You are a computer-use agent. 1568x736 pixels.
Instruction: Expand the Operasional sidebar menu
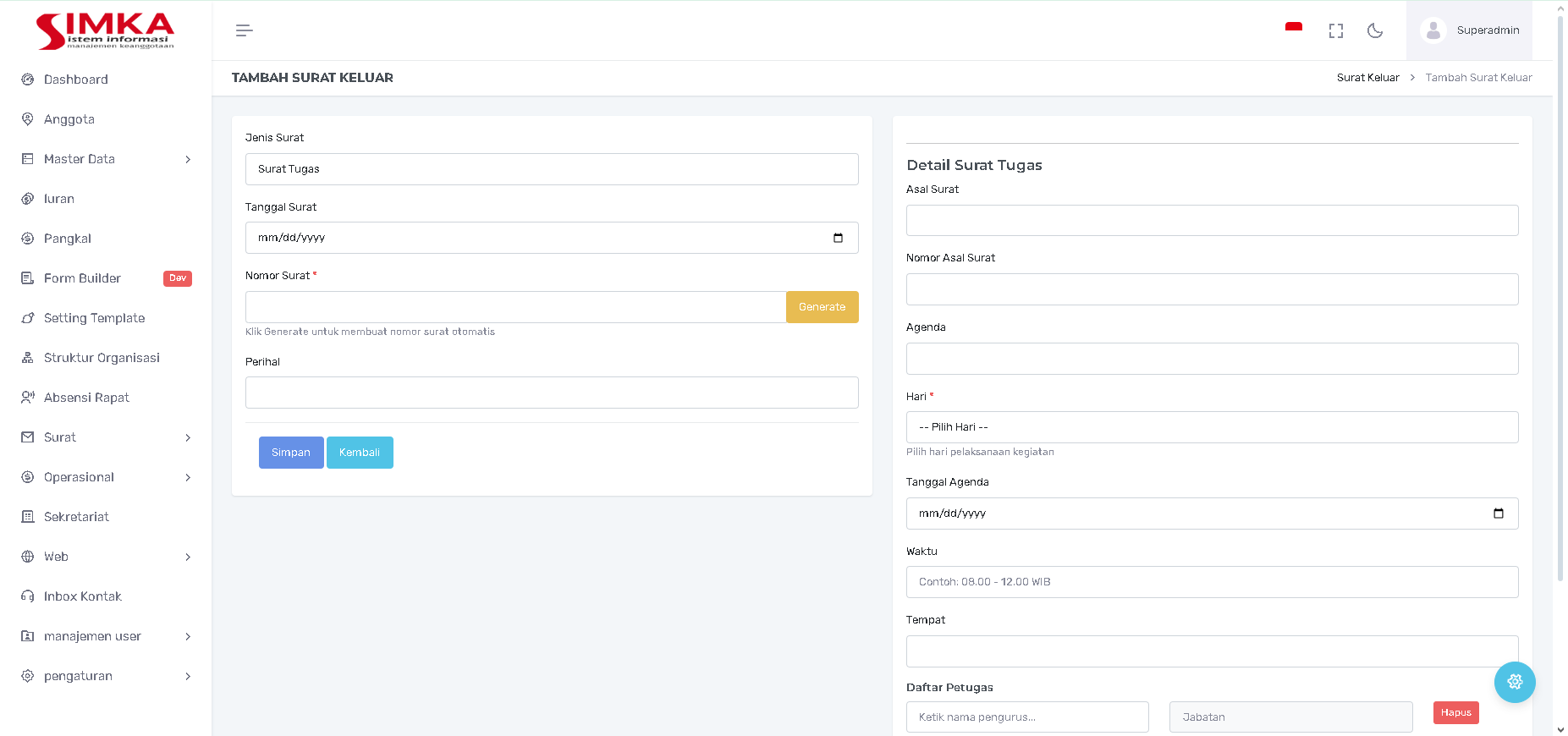point(106,477)
